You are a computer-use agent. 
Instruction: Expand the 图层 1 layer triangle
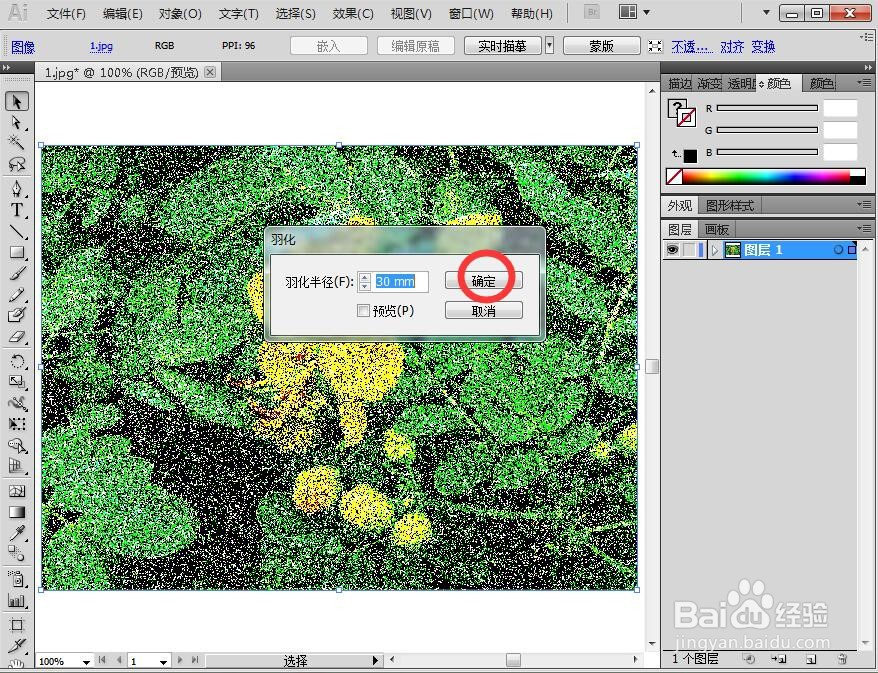714,250
